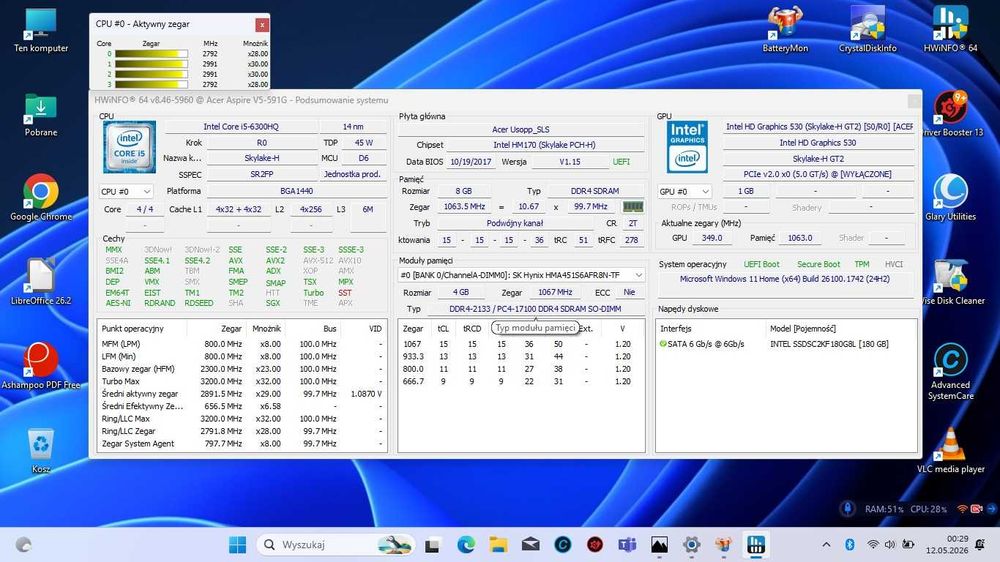Click the Windows 11 Home build text
Viewport: 1000px width, 562px height.
(784, 279)
